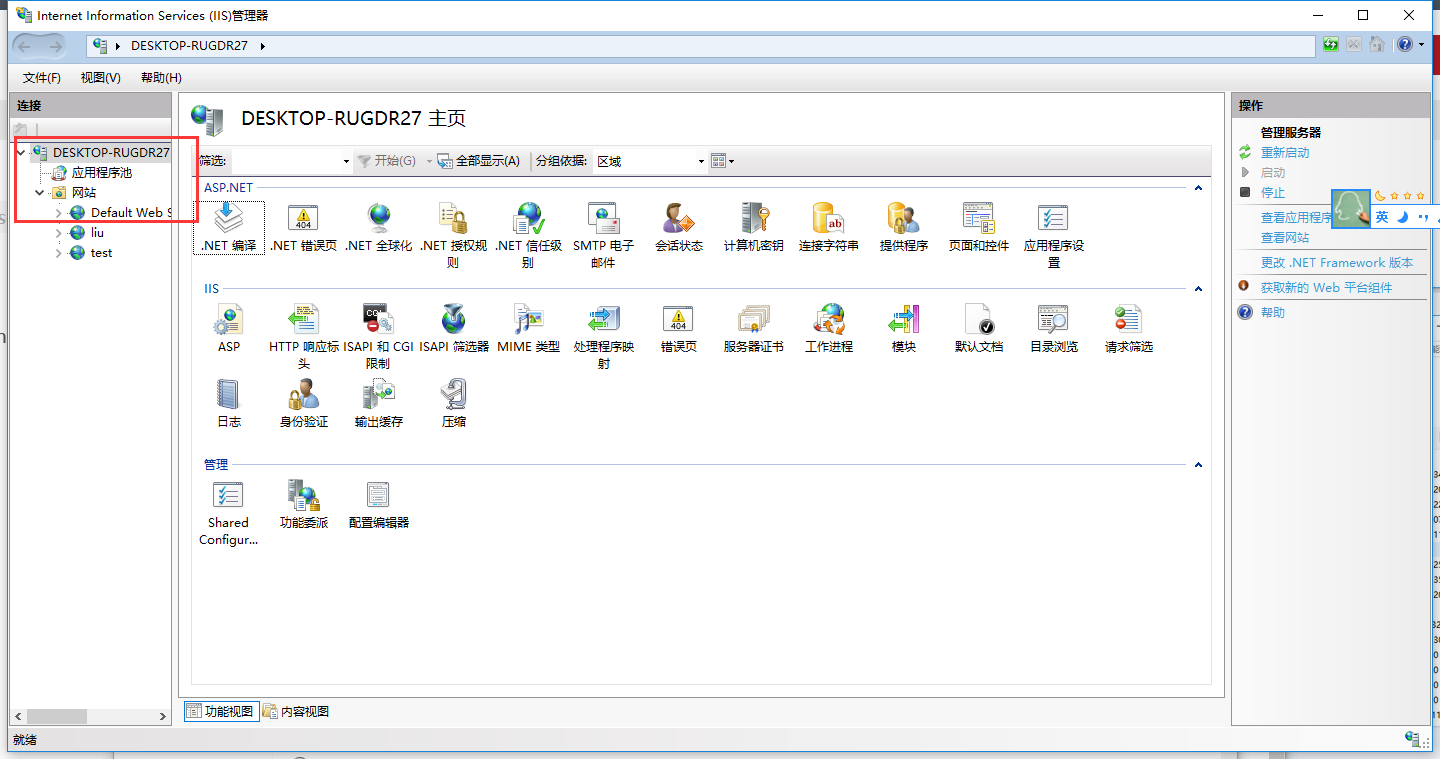This screenshot has width=1440, height=759.
Task: Open the ISAPI 和 CGI 限制 feature
Action: pyautogui.click(x=379, y=336)
